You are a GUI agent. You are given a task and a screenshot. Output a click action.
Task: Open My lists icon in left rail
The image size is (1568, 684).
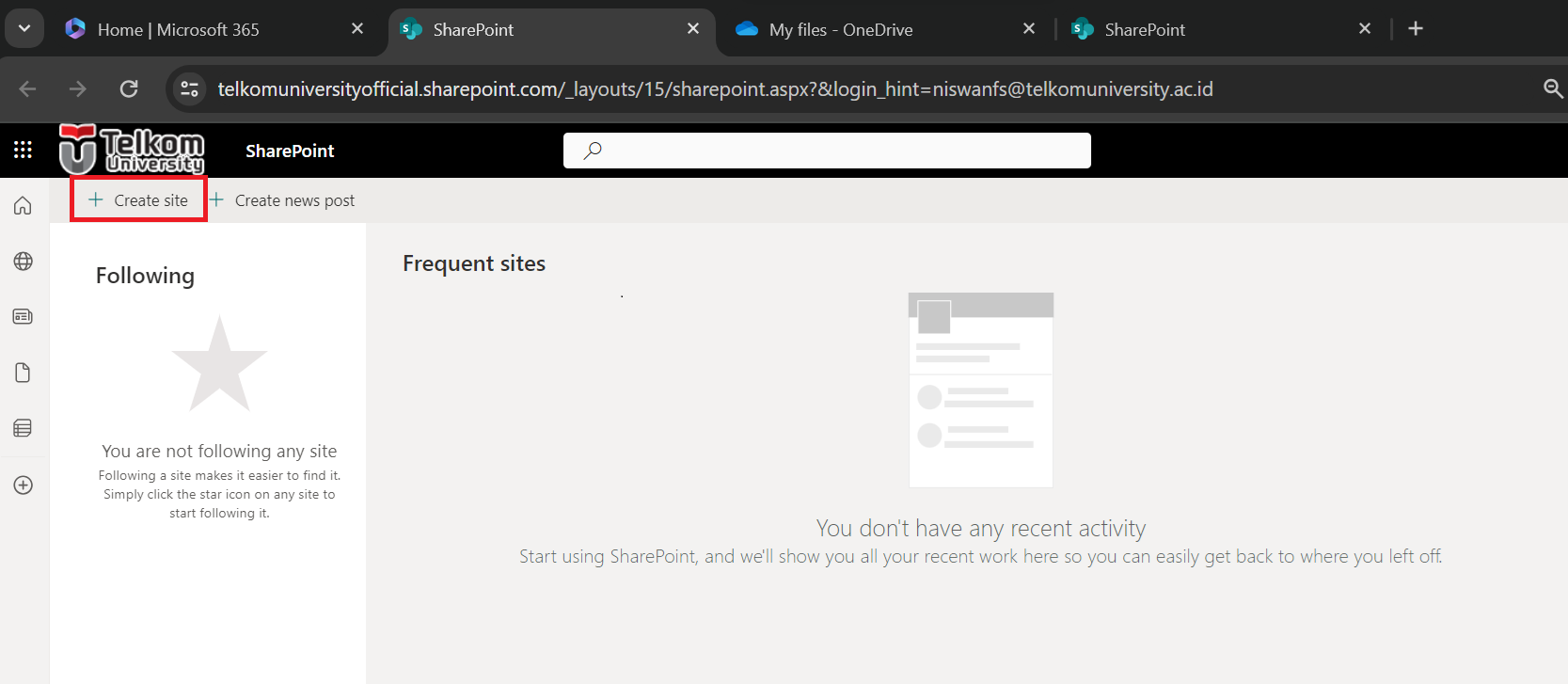coord(24,428)
